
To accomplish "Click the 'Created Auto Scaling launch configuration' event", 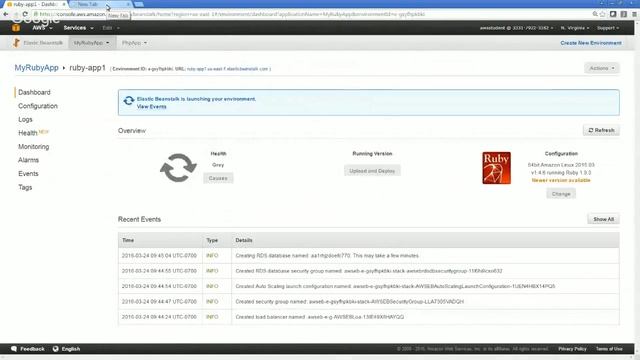I will point(395,287).
